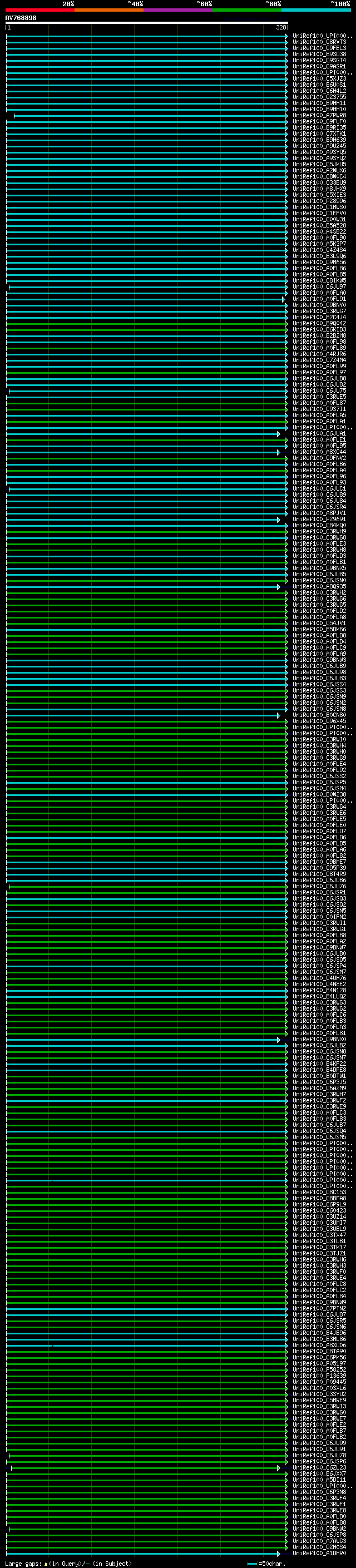Image resolution: width=356 pixels, height=1568 pixels.
Task: Select the red 20% identity legend segment
Action: tap(39, 10)
